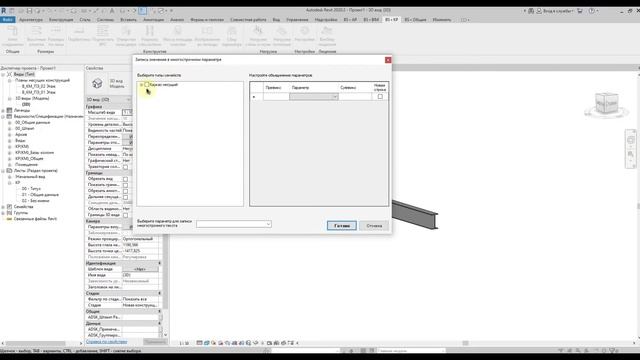Viewport: 640px width, 360px height.
Task: Toggle Shadows icon in view control bar
Action: coord(220,343)
